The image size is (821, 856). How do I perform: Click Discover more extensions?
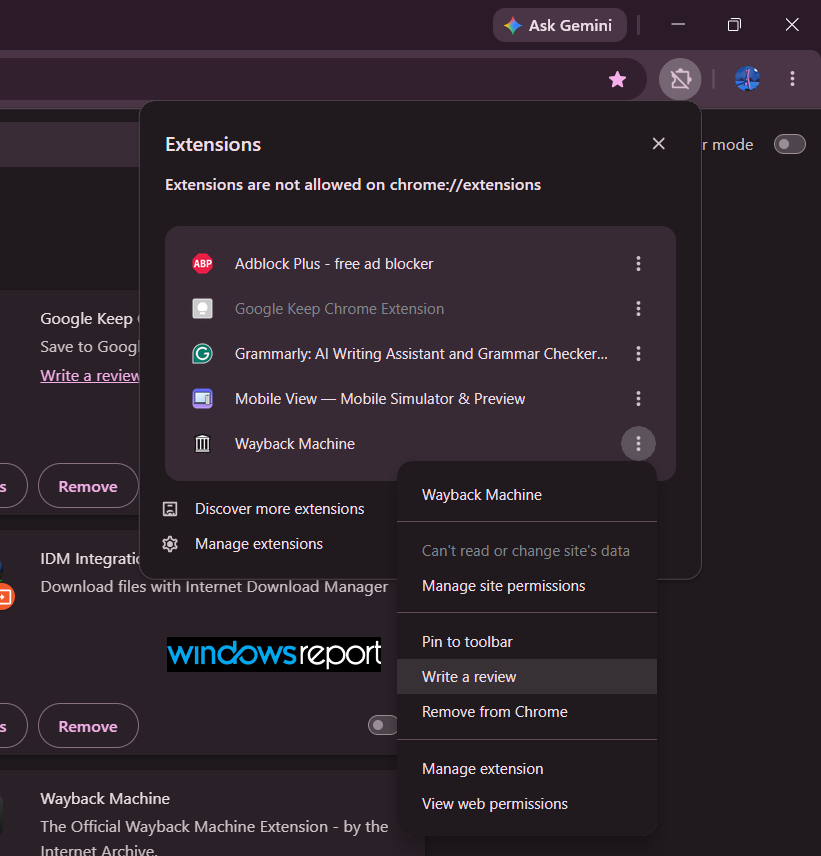point(279,509)
